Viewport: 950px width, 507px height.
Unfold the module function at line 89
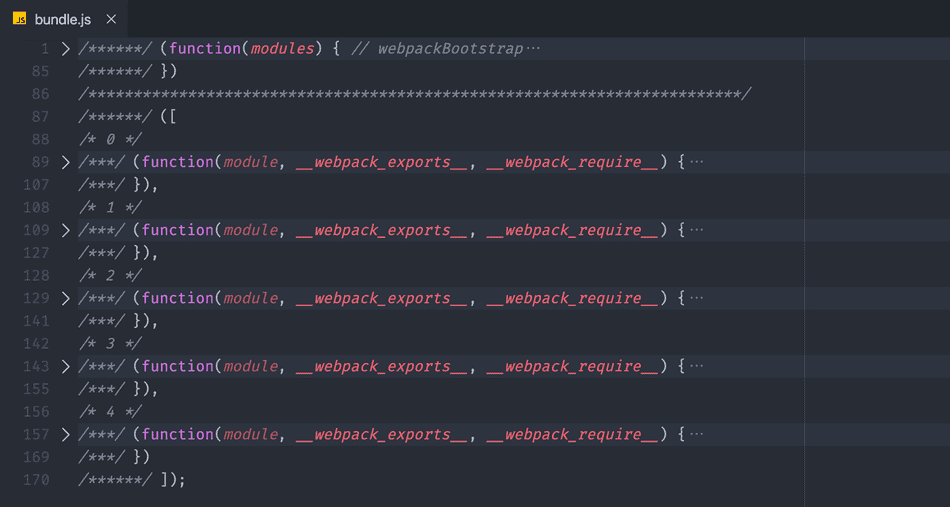66,162
